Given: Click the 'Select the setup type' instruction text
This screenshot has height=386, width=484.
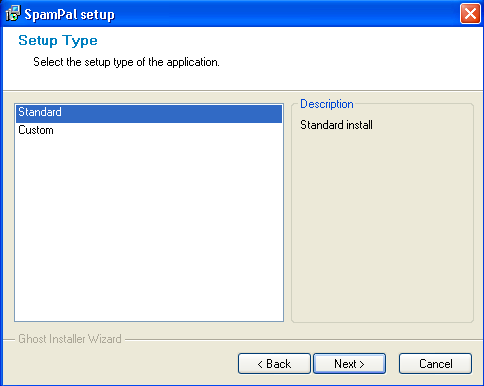Looking at the screenshot, I should pos(126,62).
